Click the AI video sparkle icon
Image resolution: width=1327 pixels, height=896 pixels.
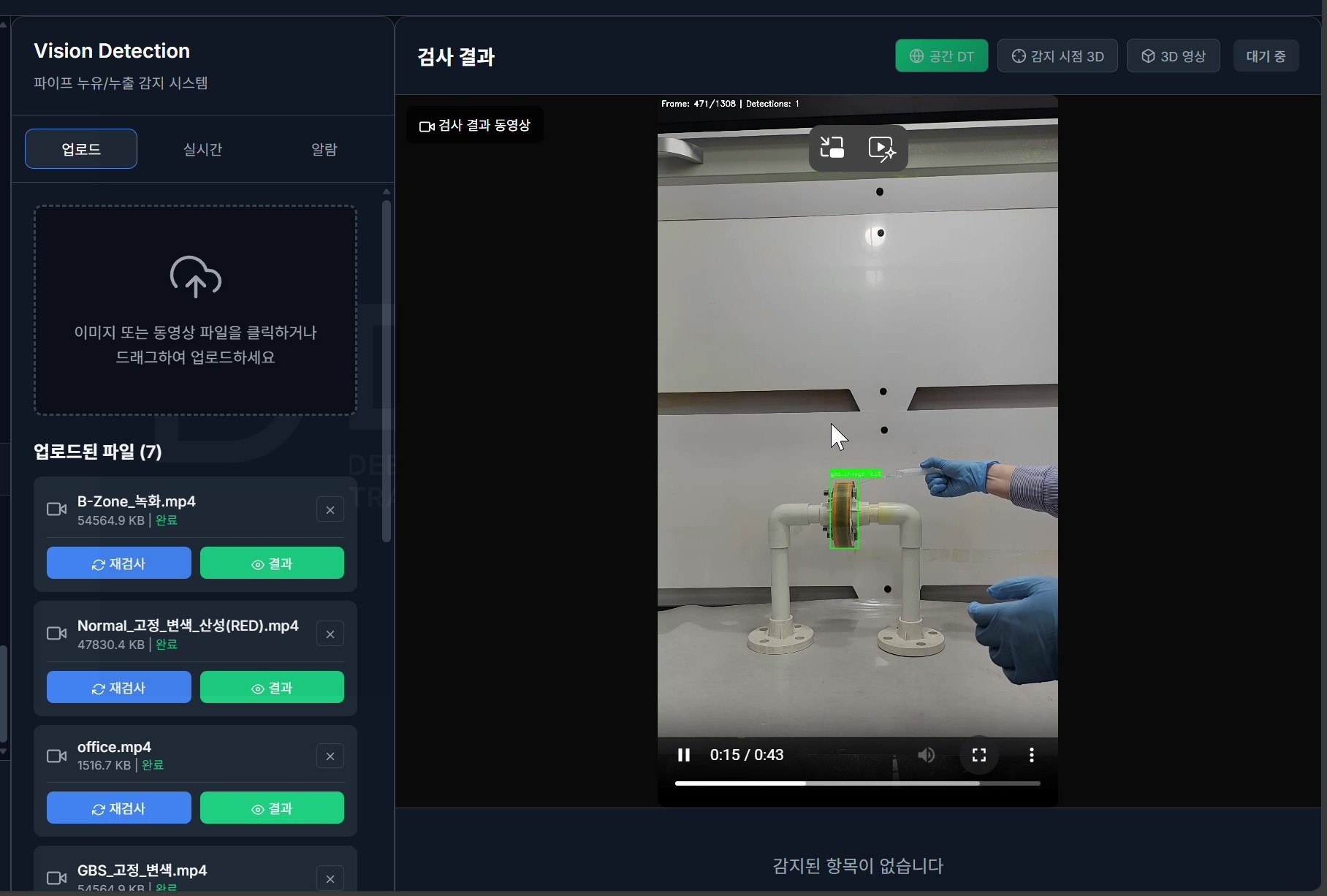pyautogui.click(x=882, y=148)
